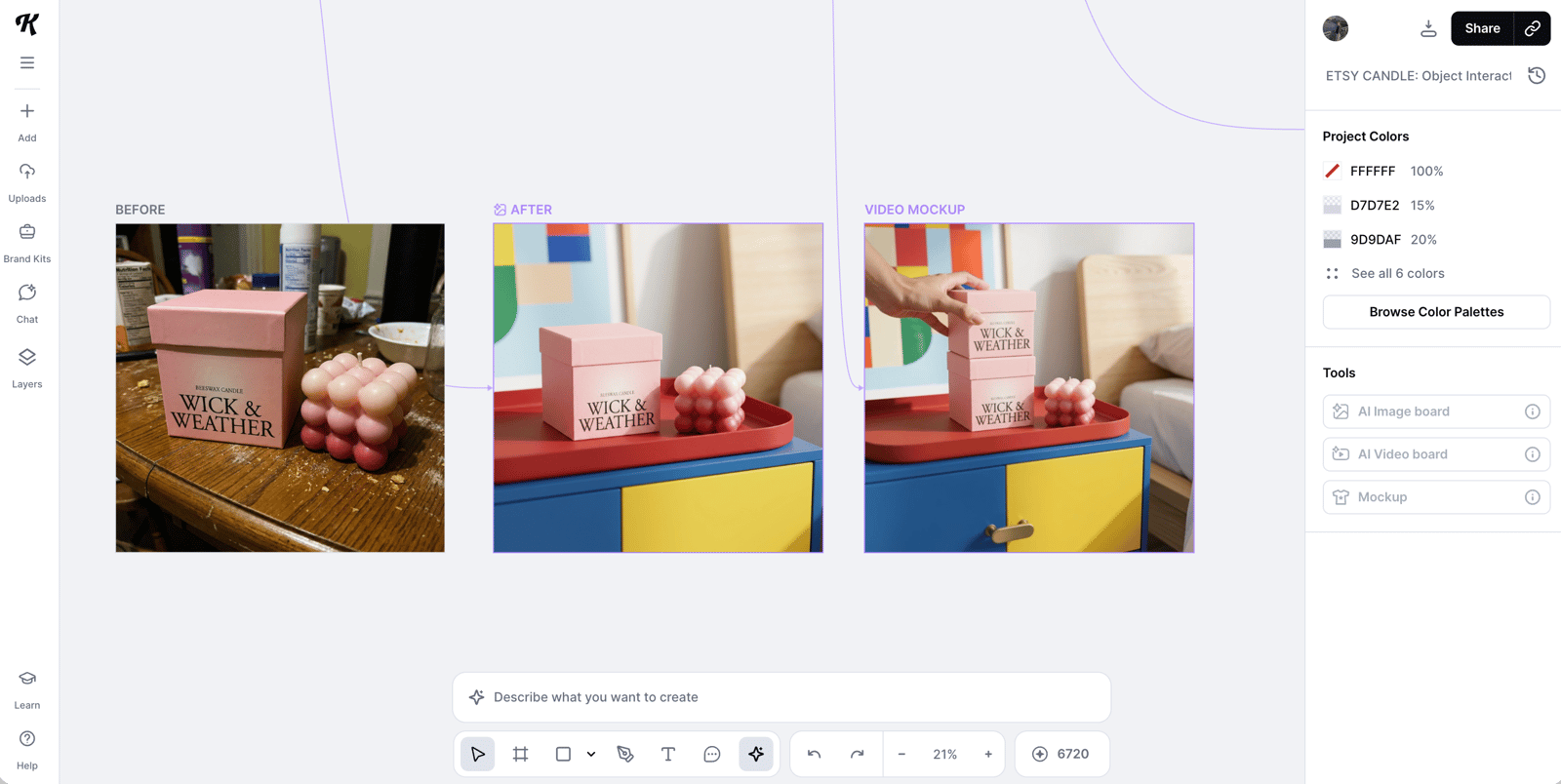Screen dimensions: 1561x784
Task: Copy link using chain icon
Action: 1532,28
